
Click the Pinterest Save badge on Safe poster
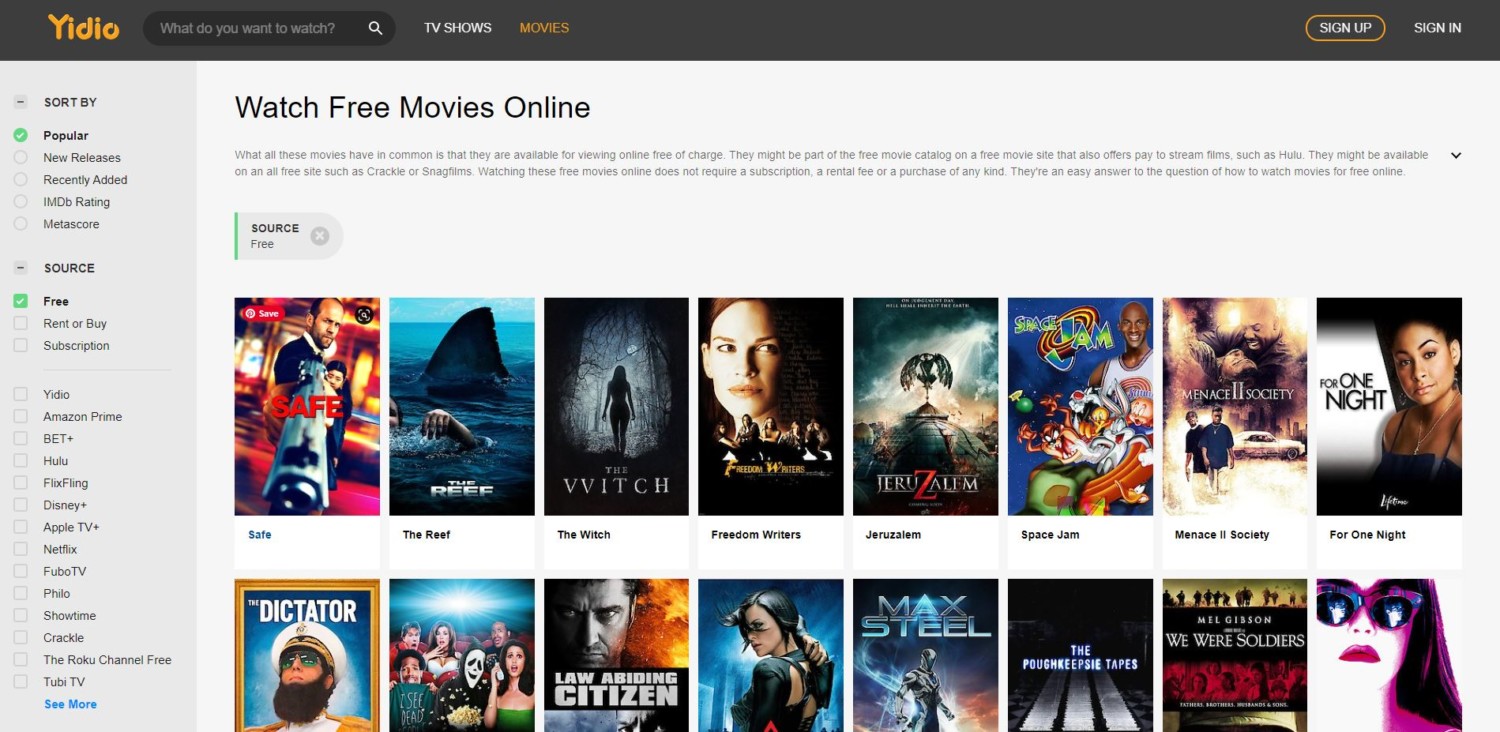pyautogui.click(x=262, y=313)
